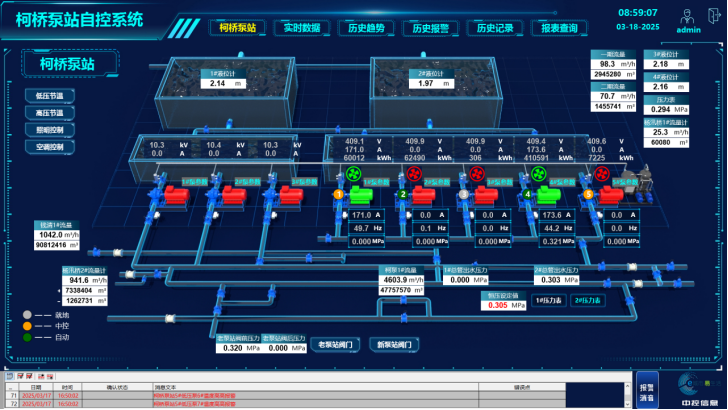Image resolution: width=728 pixels, height=410 pixels.
Task: Select the 1#压力表 button
Action: point(547,300)
